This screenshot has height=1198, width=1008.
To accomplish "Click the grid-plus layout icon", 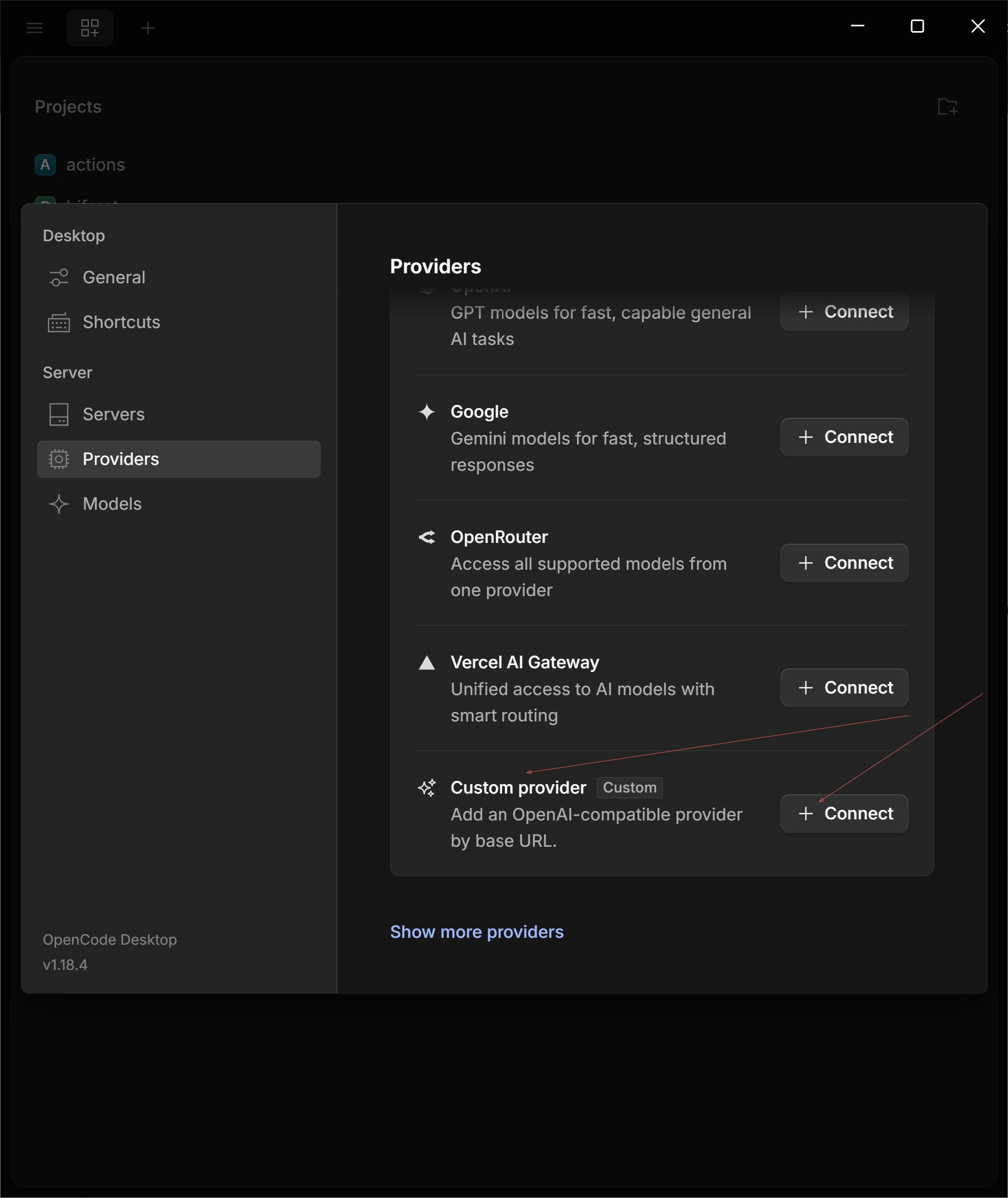I will [89, 27].
